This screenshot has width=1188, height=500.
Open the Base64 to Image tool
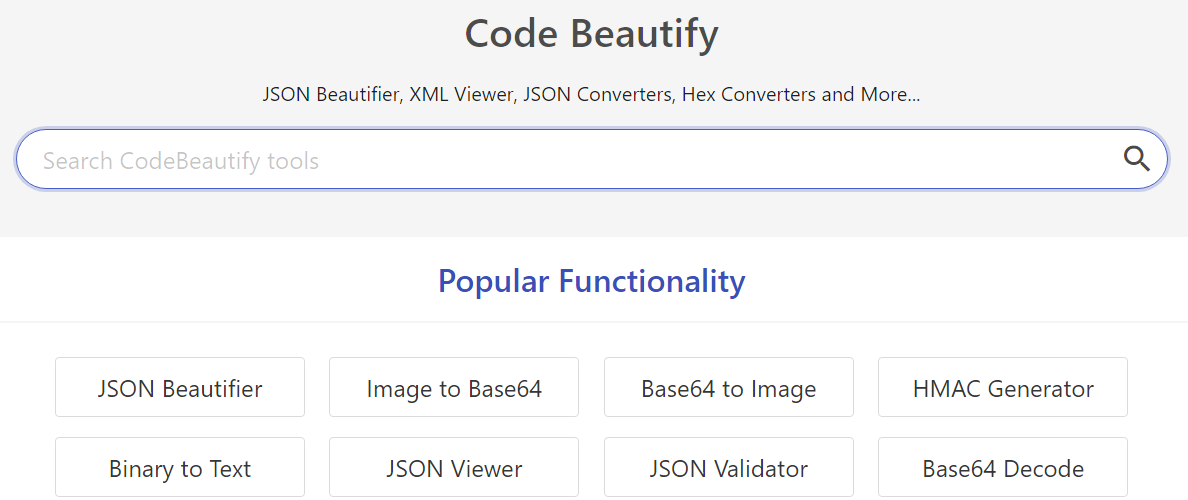click(728, 388)
